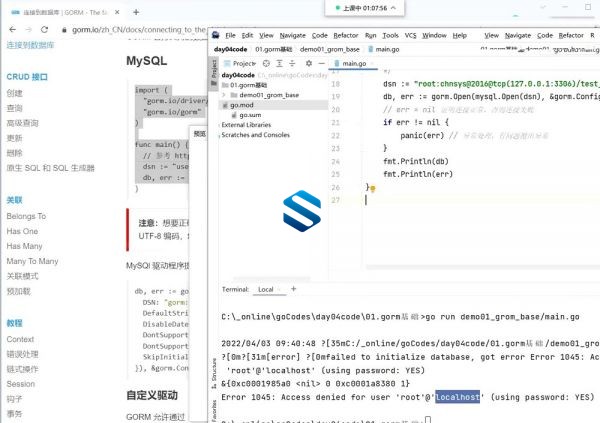Open a new browser tab
The height and width of the screenshot is (423, 600).
136,12
